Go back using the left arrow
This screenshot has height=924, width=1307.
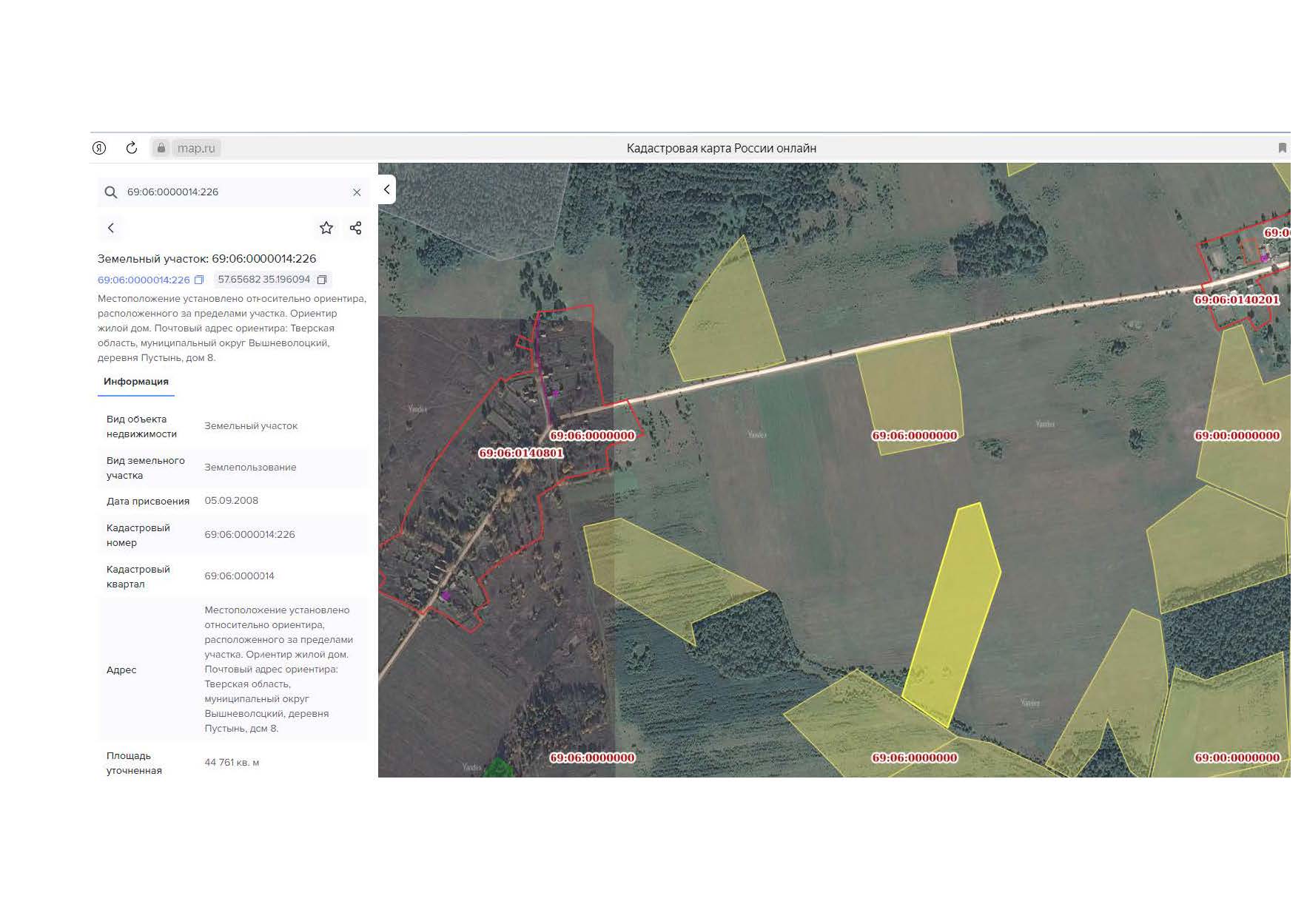(x=111, y=228)
